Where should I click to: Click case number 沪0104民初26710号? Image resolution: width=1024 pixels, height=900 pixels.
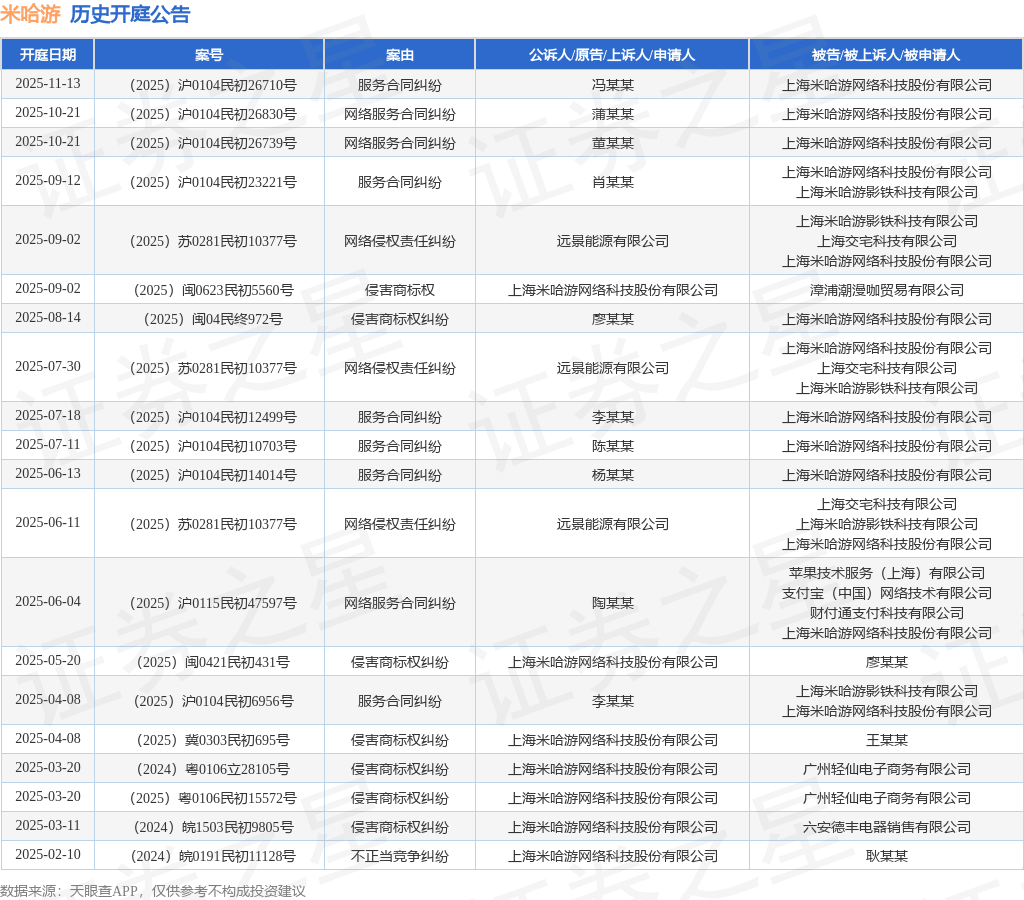213,85
